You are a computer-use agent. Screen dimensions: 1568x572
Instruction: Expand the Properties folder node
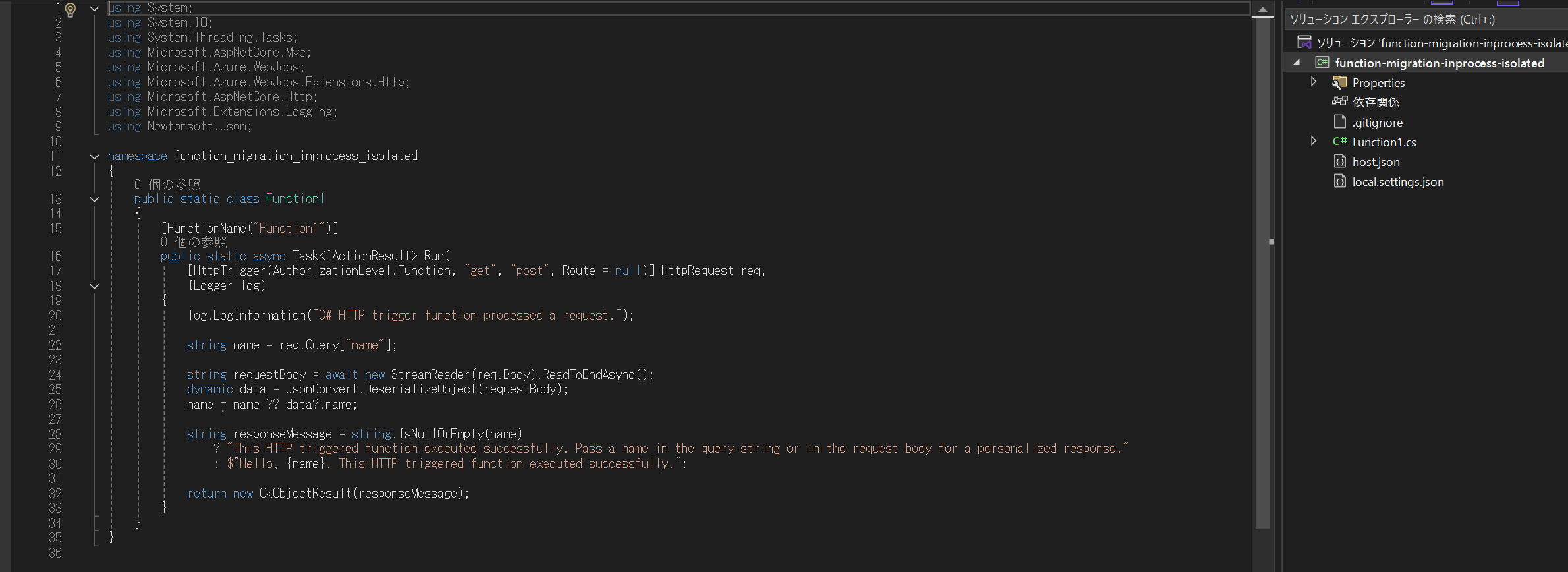[x=1313, y=82]
